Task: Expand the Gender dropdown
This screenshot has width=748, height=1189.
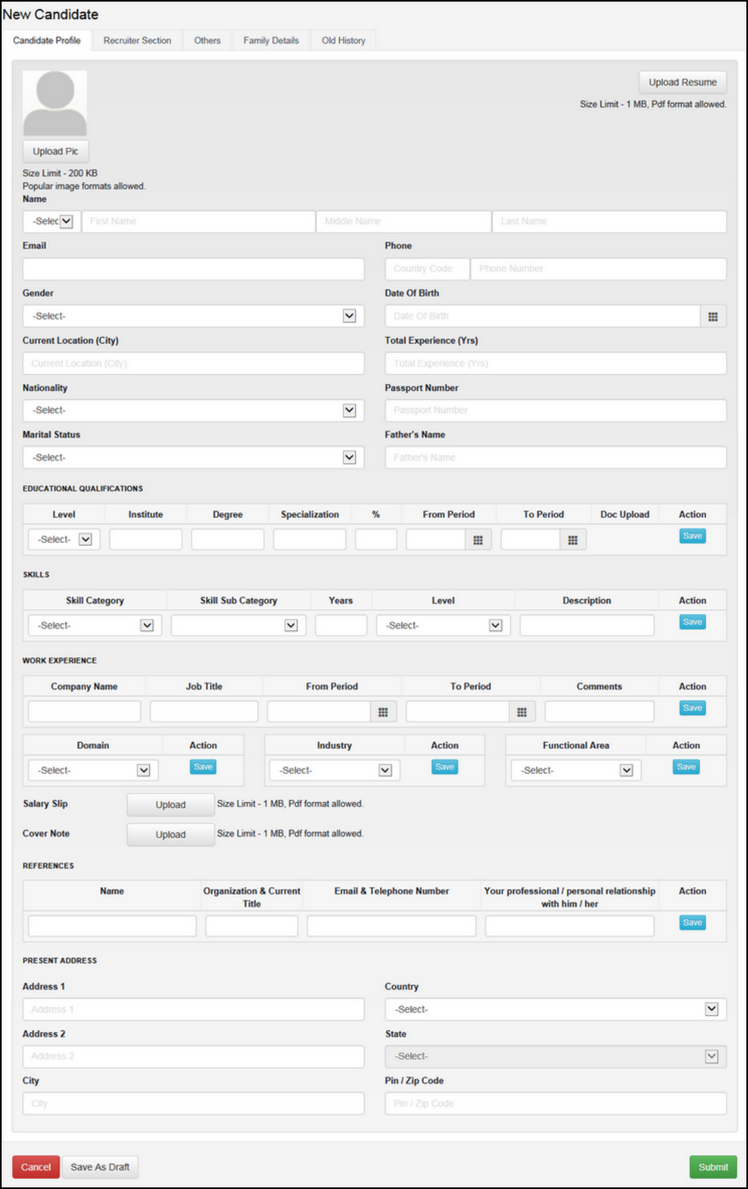Action: click(193, 316)
